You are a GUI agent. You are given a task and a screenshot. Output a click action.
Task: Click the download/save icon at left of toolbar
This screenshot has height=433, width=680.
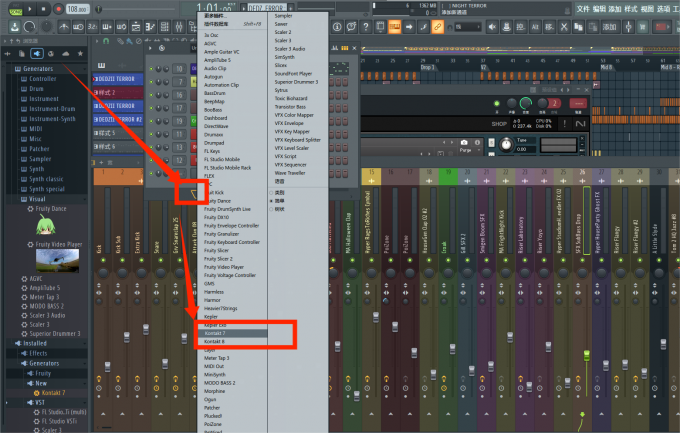click(x=14, y=27)
